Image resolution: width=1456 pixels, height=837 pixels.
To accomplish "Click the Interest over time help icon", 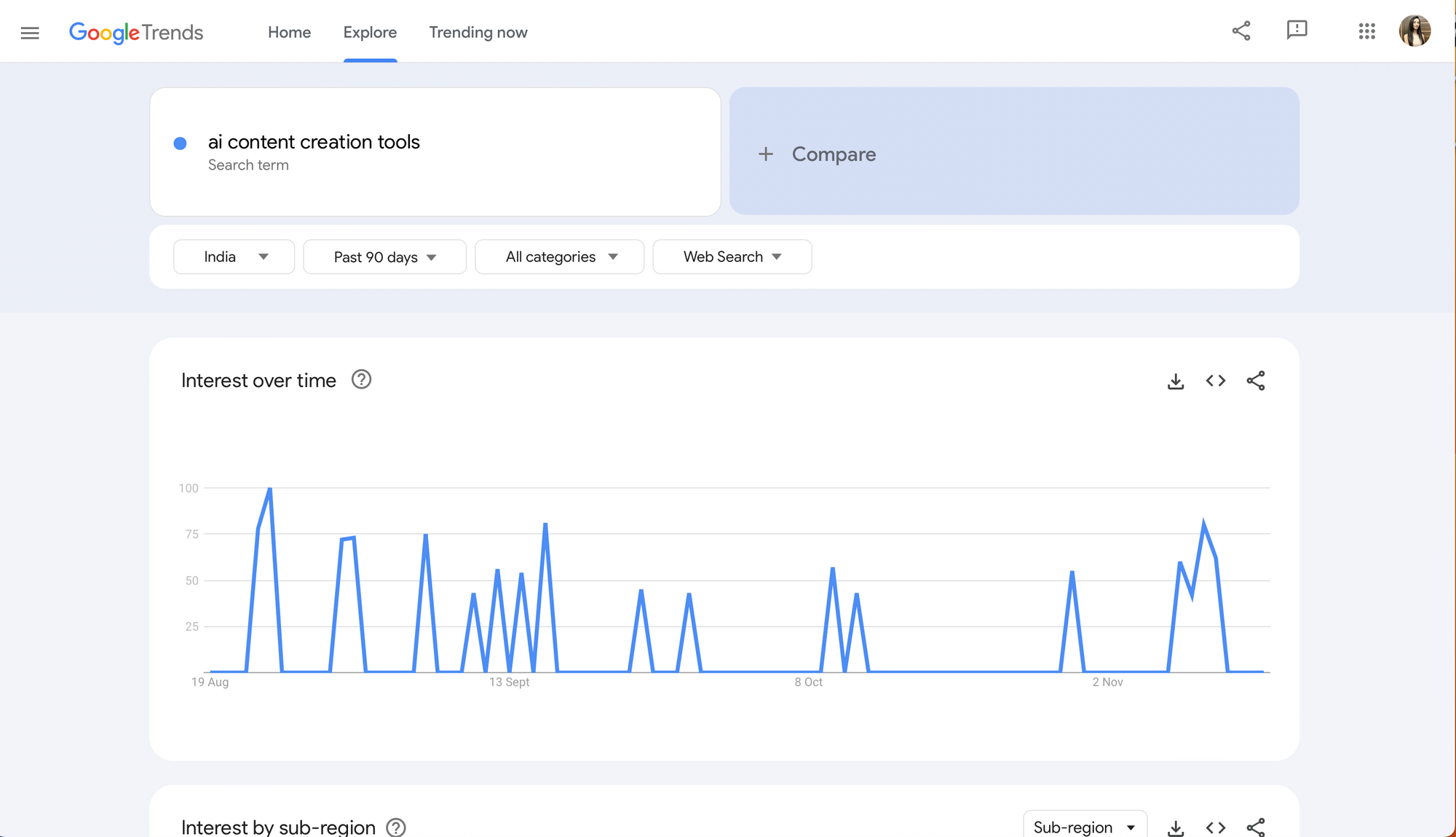I will [x=361, y=380].
